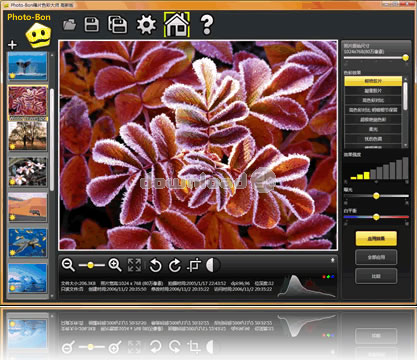Click the save-all double floppy disk icon

pos(117,25)
